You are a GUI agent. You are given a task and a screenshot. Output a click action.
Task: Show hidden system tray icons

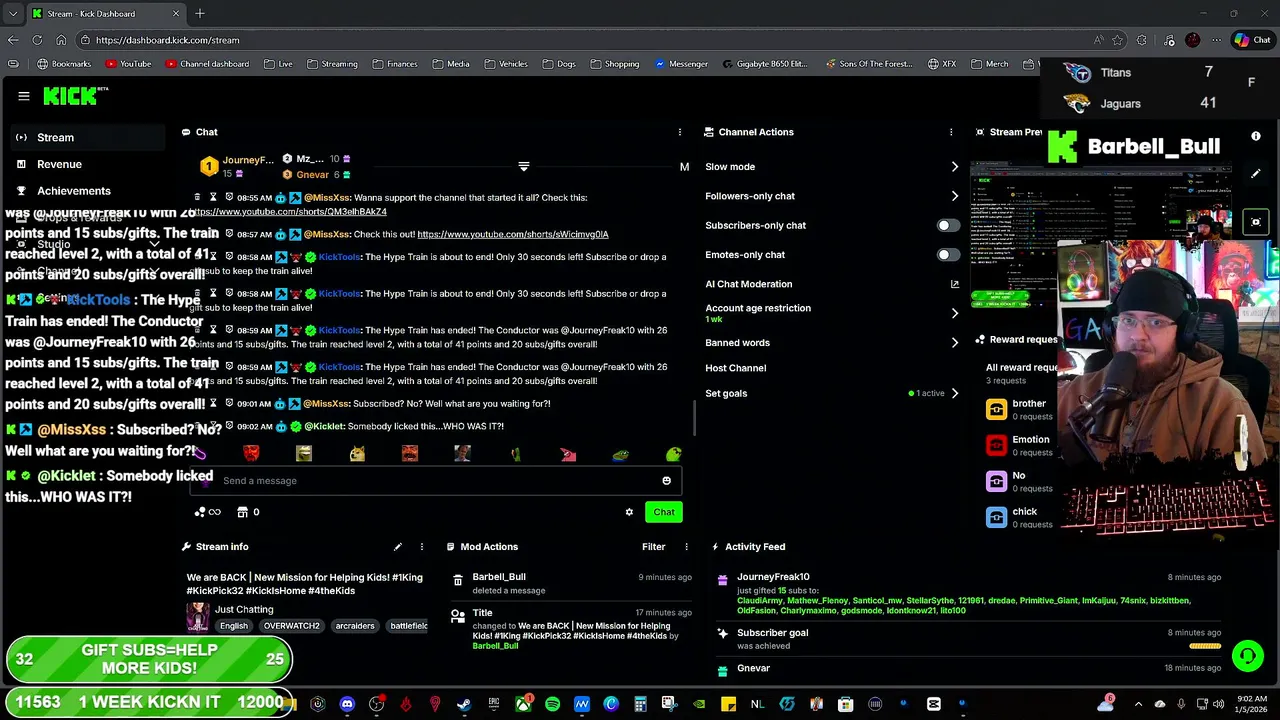(1138, 704)
